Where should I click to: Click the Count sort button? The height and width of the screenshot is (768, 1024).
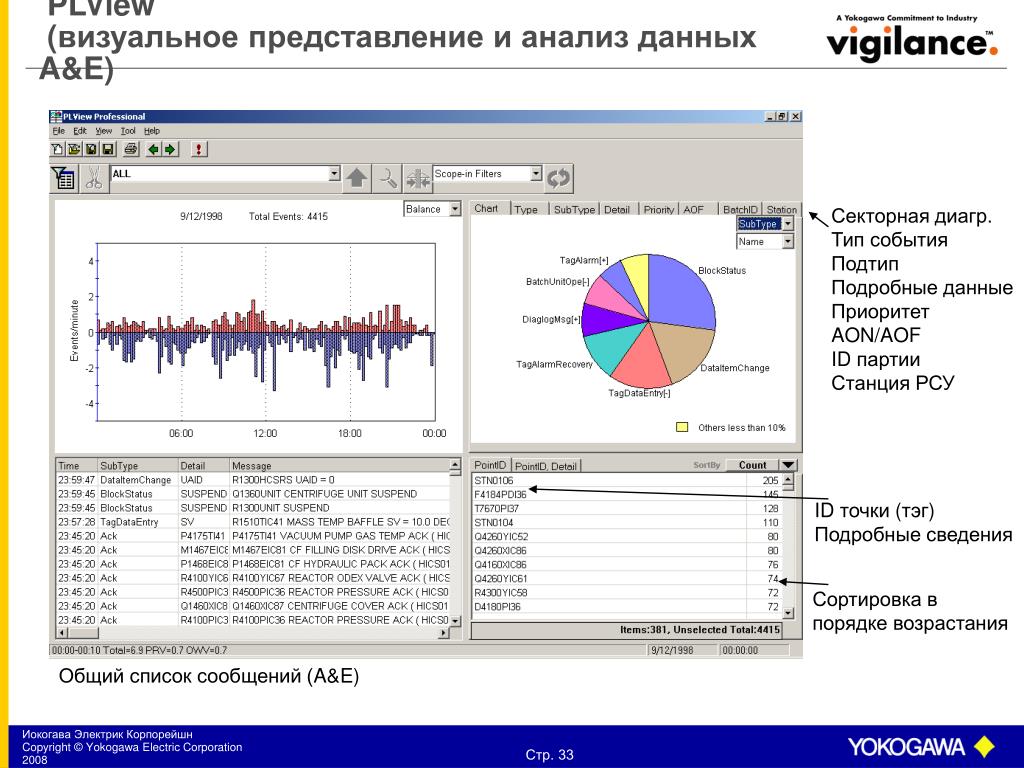(752, 465)
